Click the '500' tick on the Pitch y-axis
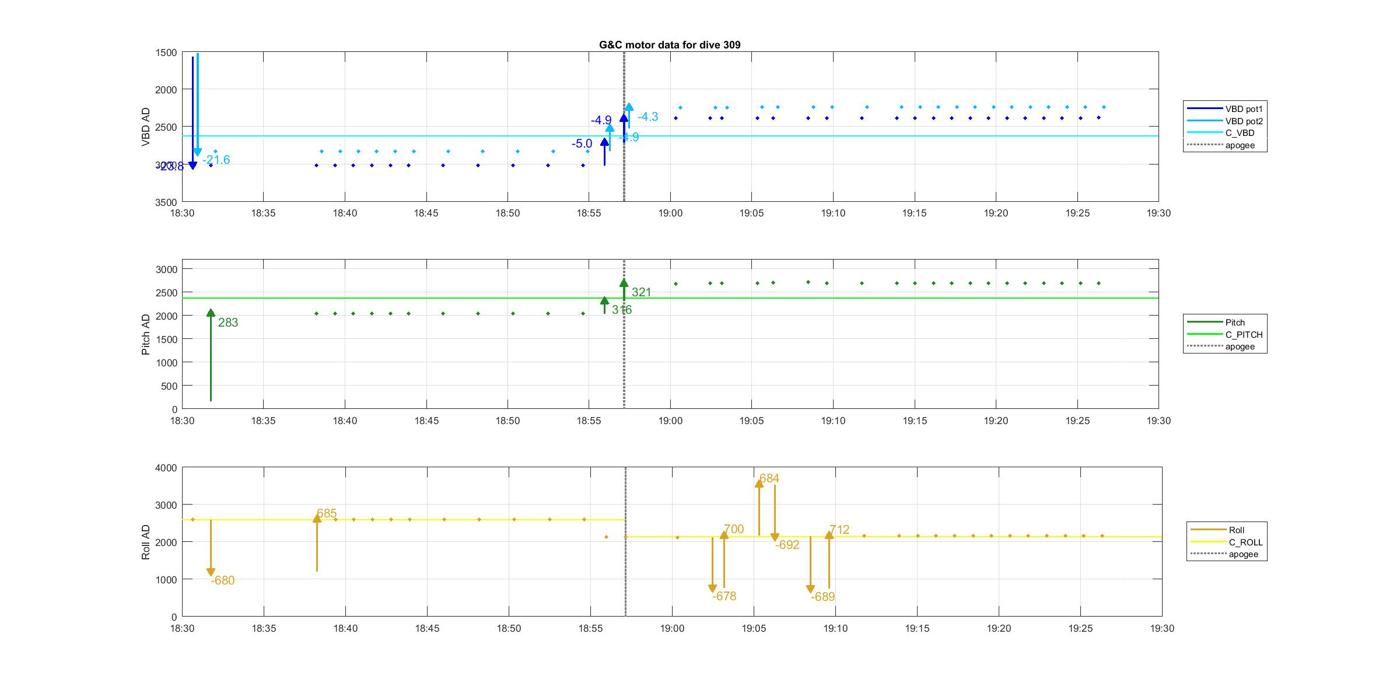This screenshot has height=693, width=1400. (169, 386)
